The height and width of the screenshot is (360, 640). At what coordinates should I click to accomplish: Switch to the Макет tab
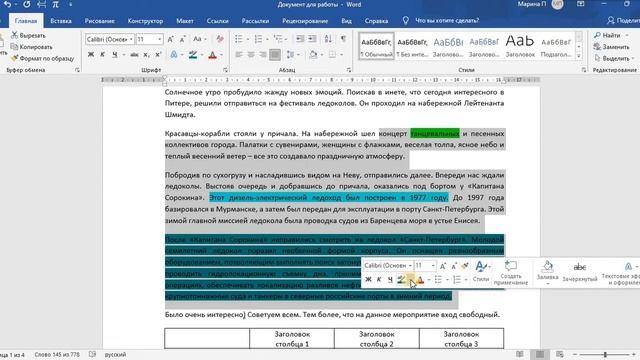click(185, 21)
